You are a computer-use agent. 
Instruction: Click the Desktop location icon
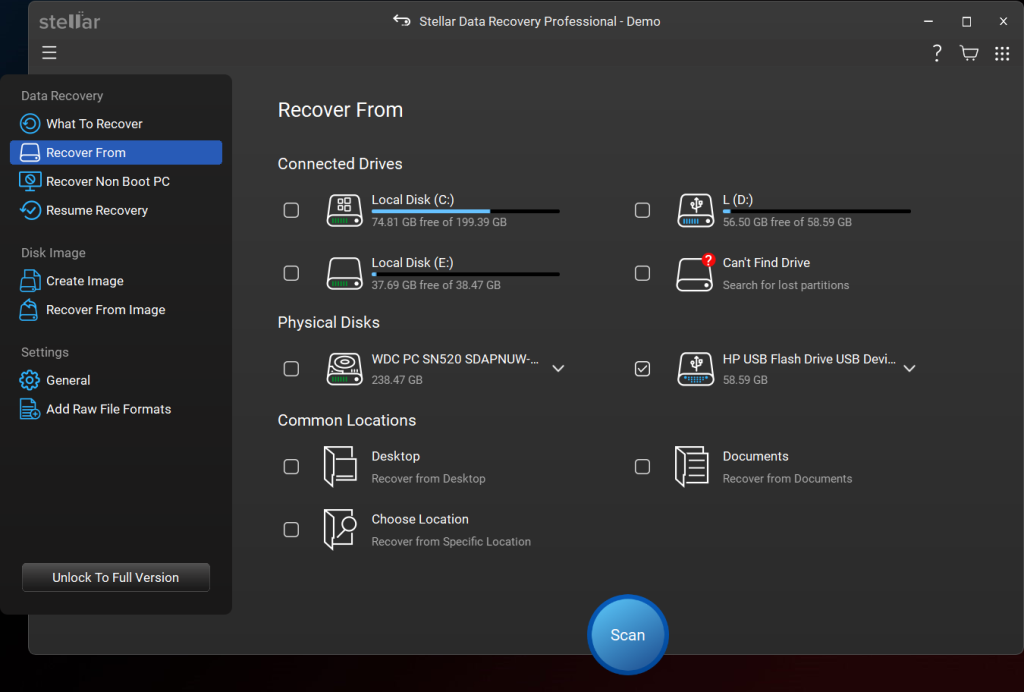click(340, 466)
